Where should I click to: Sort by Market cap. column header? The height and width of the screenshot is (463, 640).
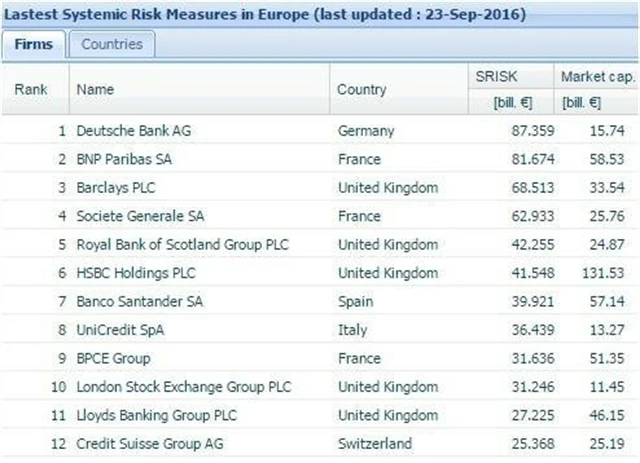[595, 76]
